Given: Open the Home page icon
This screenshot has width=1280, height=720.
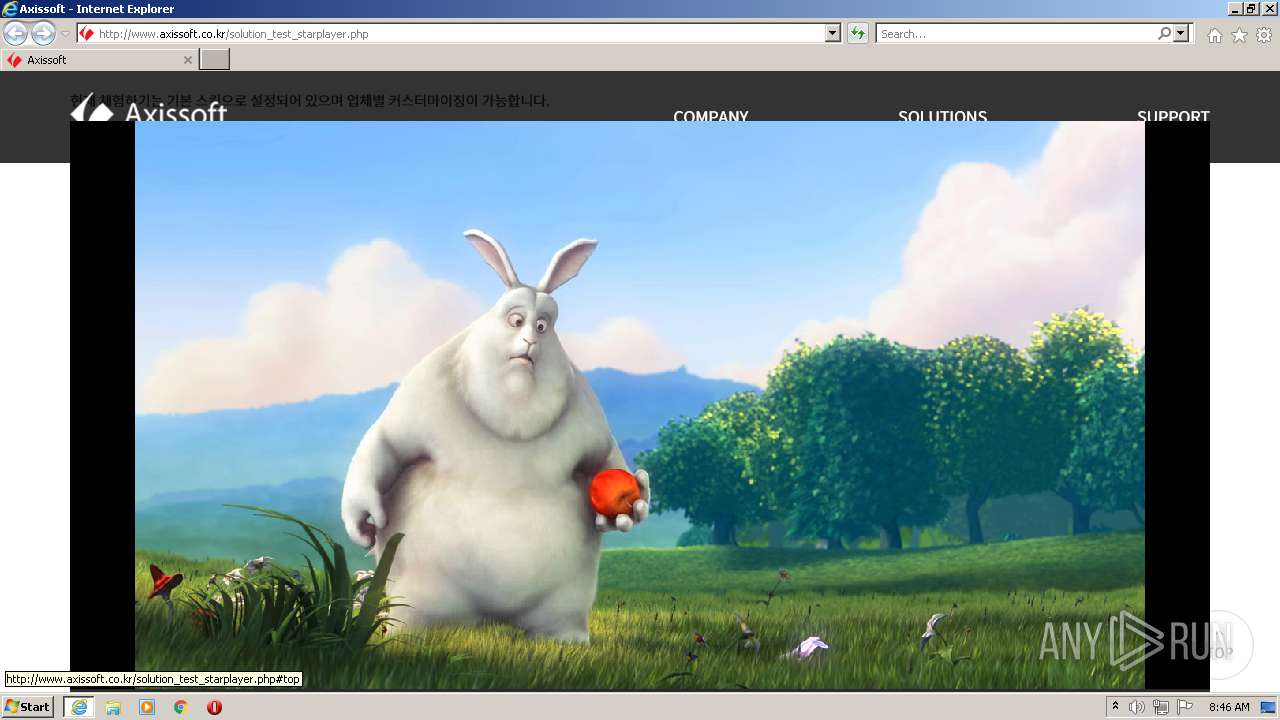Looking at the screenshot, I should coord(1214,35).
